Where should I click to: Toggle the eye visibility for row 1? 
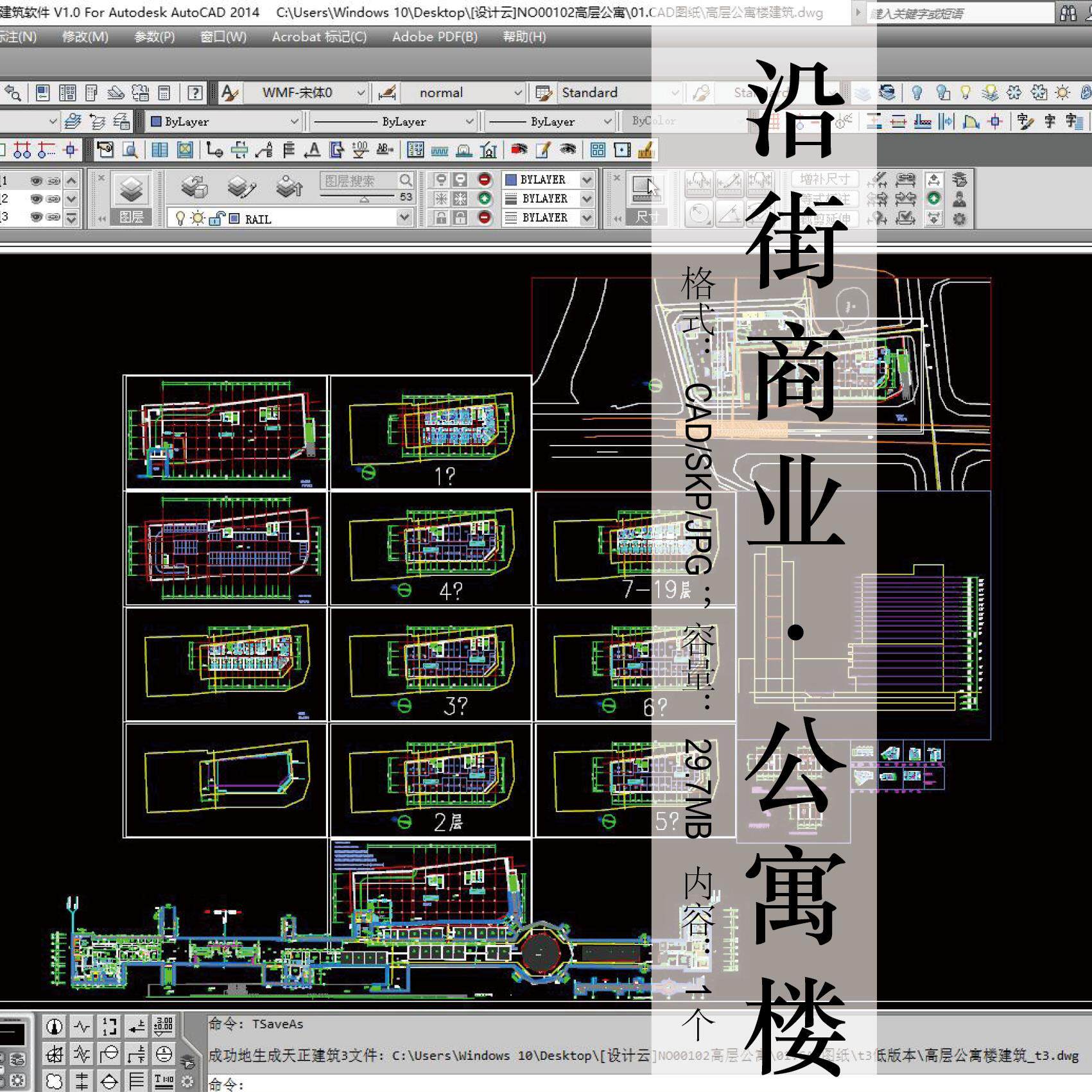[x=37, y=181]
